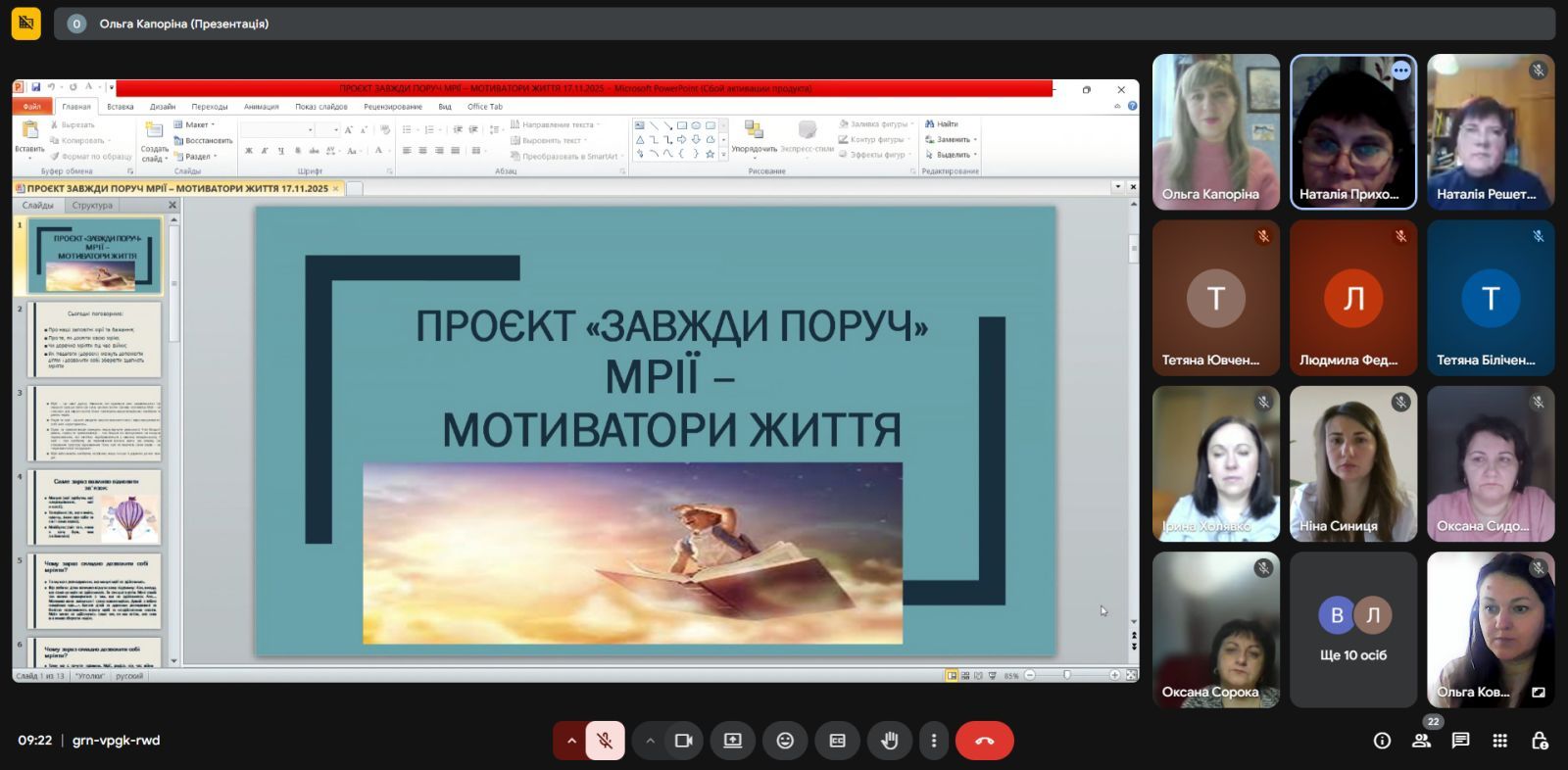Screen dimensions: 1568x770
Task: Open the activities grid icon
Action: pyautogui.click(x=1499, y=741)
